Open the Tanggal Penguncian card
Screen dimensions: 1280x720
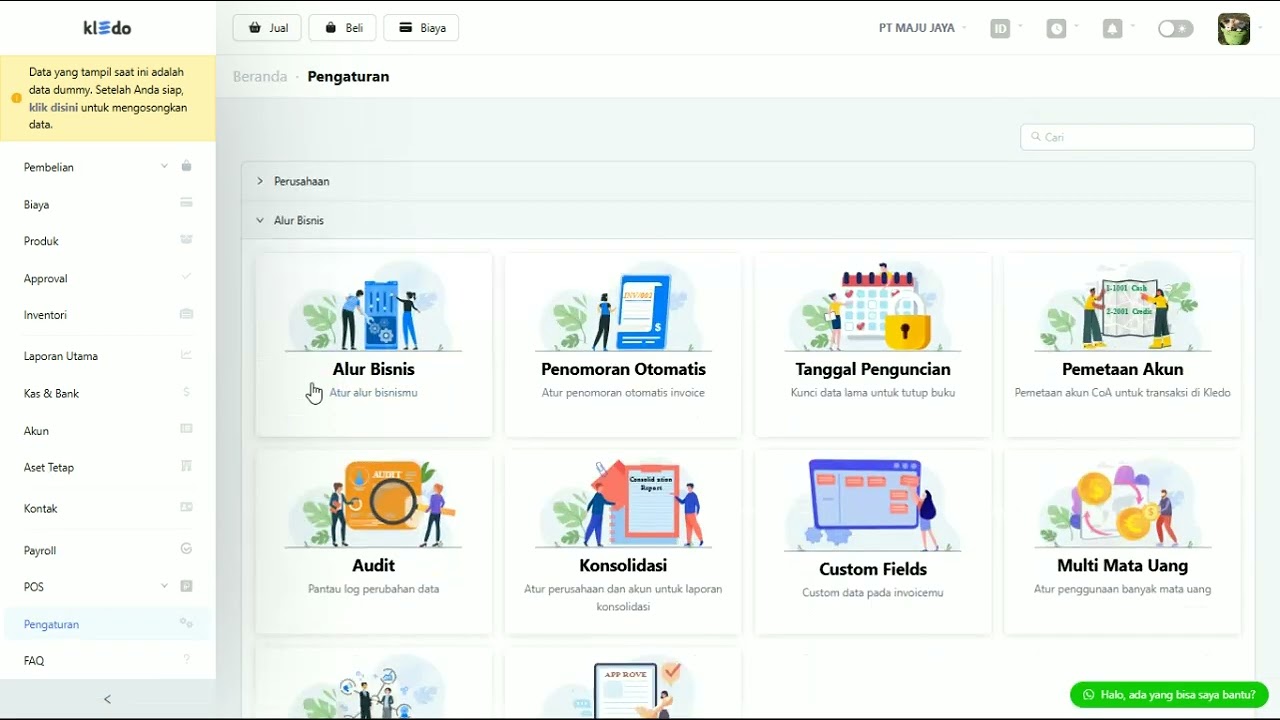tap(873, 345)
